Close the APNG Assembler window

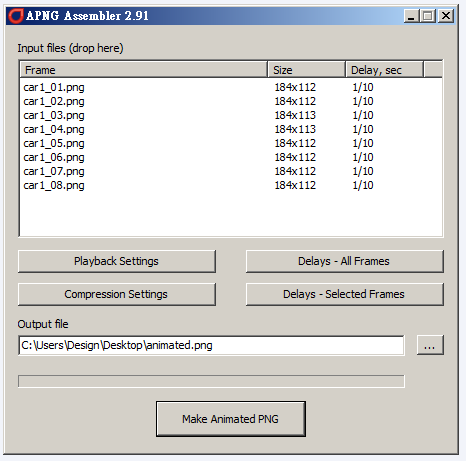[446, 16]
